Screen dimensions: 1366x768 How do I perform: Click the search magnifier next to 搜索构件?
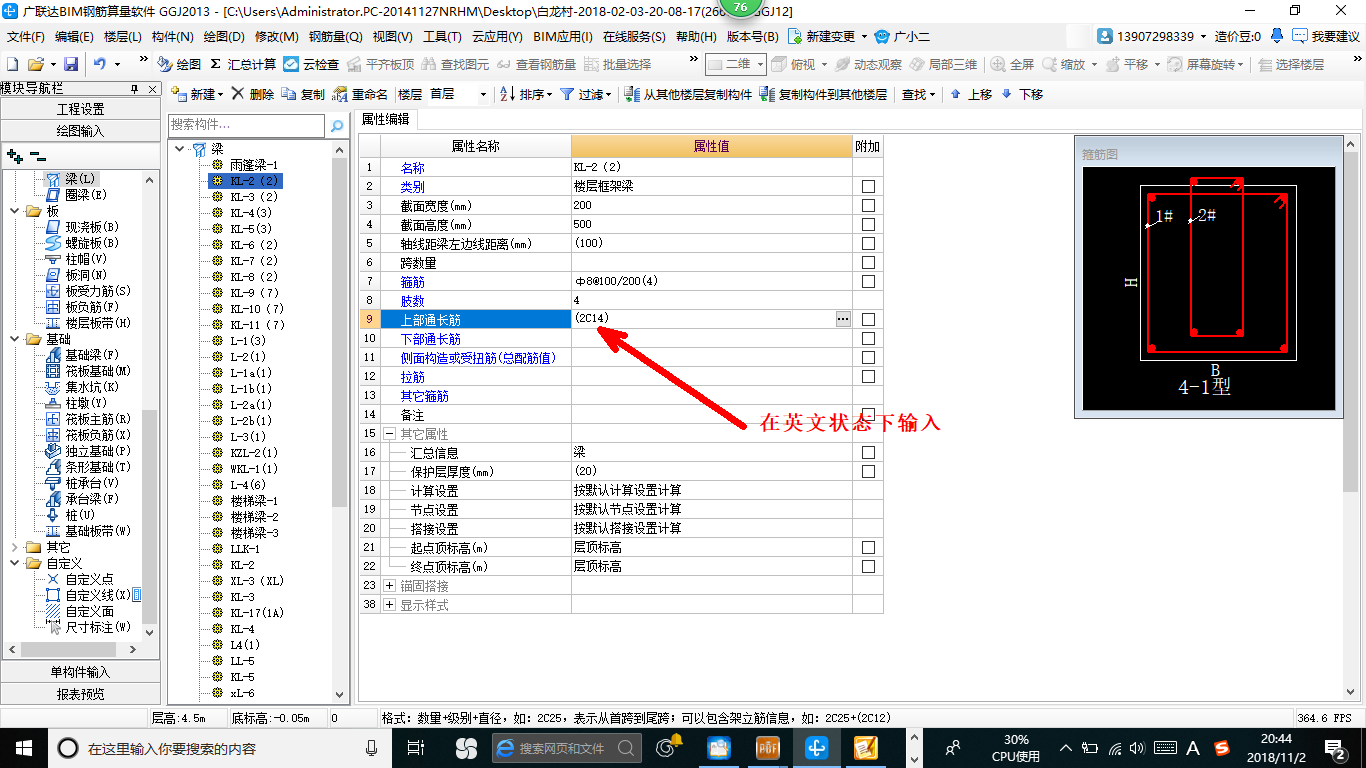(337, 126)
